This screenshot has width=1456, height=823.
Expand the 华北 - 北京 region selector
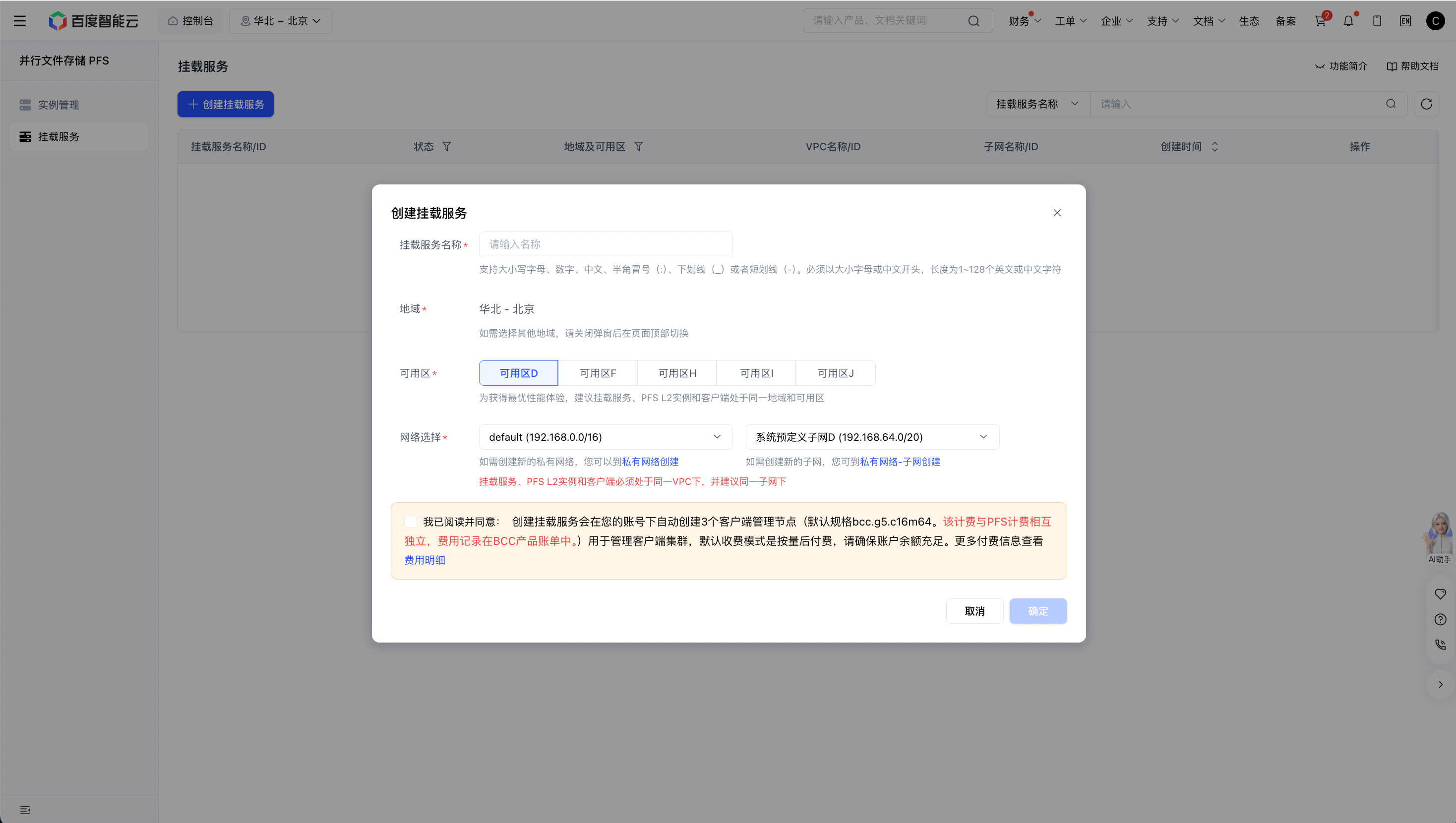pyautogui.click(x=280, y=21)
